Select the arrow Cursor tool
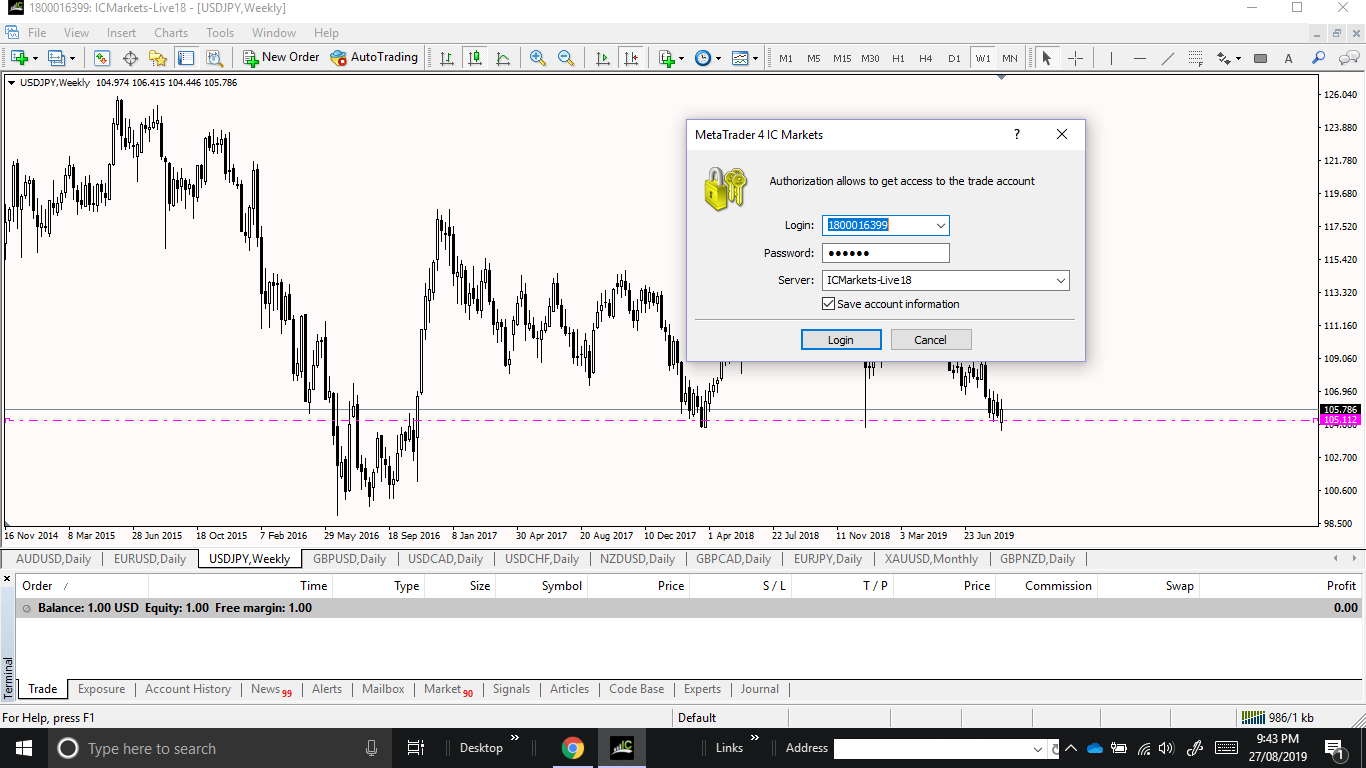Screen dimensions: 1366x768 1046,58
